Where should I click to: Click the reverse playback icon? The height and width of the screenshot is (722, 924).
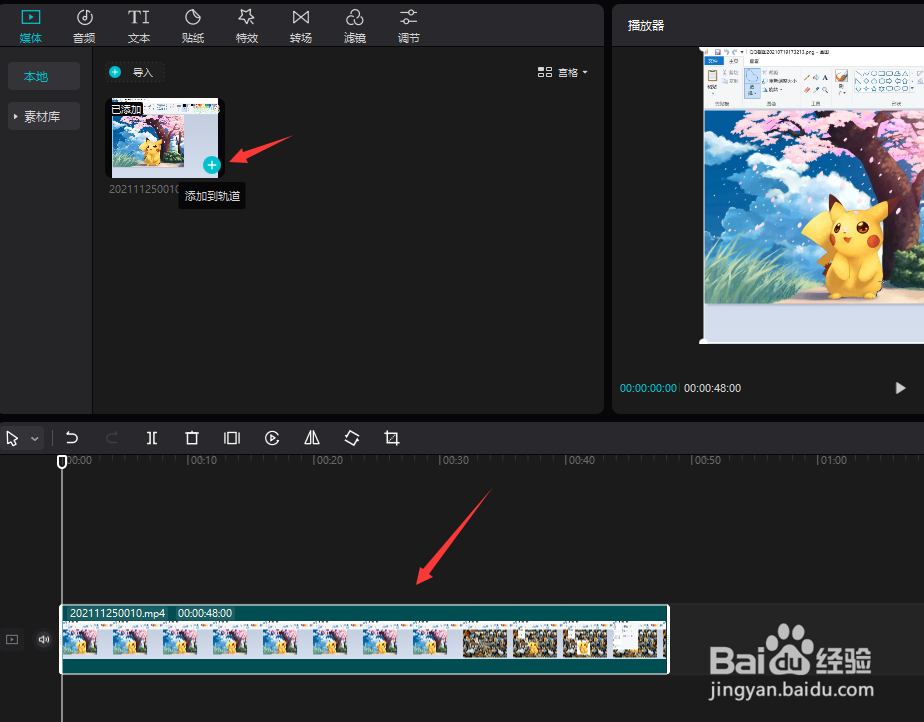pyautogui.click(x=272, y=438)
